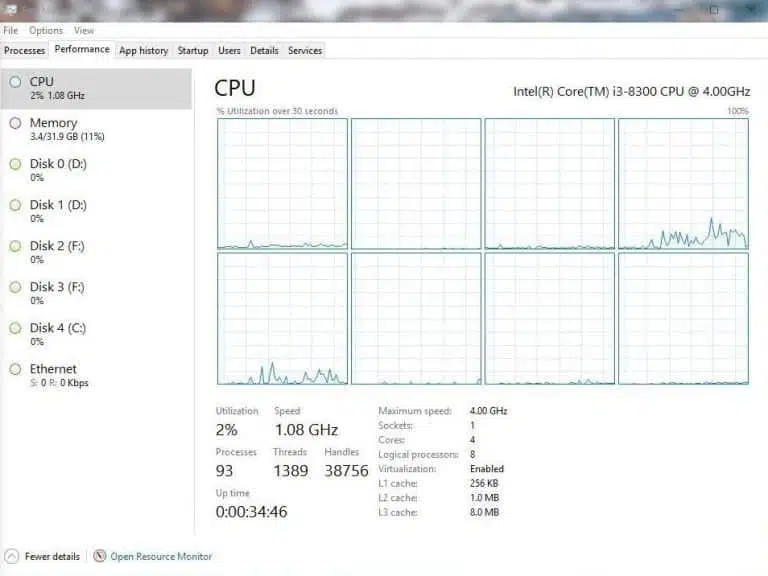Select the CPU circle icon in sidebar
Screen dimensions: 768x576
point(16,82)
